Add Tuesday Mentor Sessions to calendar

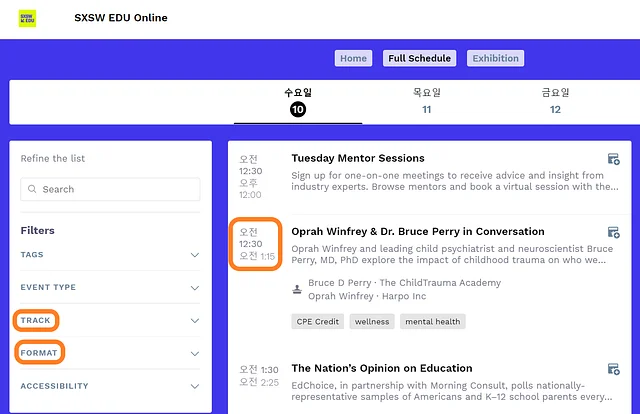pos(613,160)
